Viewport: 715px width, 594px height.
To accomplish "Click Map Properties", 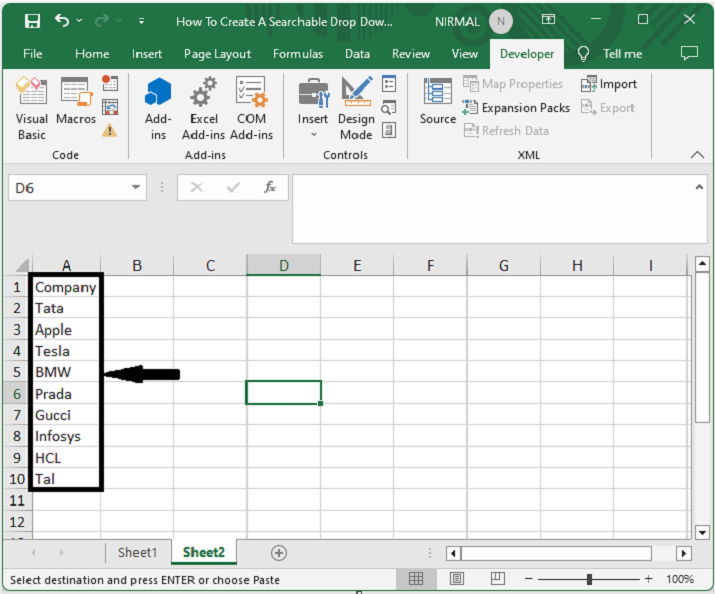I will [x=513, y=84].
